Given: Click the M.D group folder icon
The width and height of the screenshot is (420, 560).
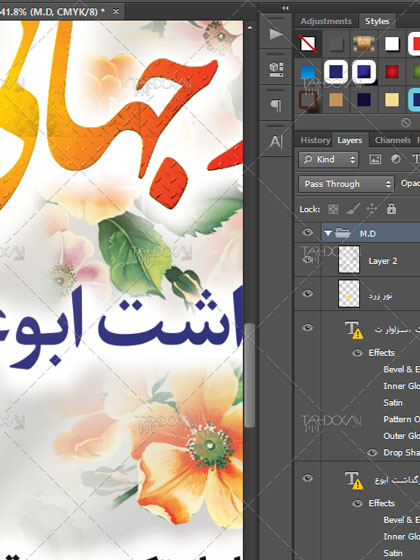Looking at the screenshot, I should pos(343,233).
